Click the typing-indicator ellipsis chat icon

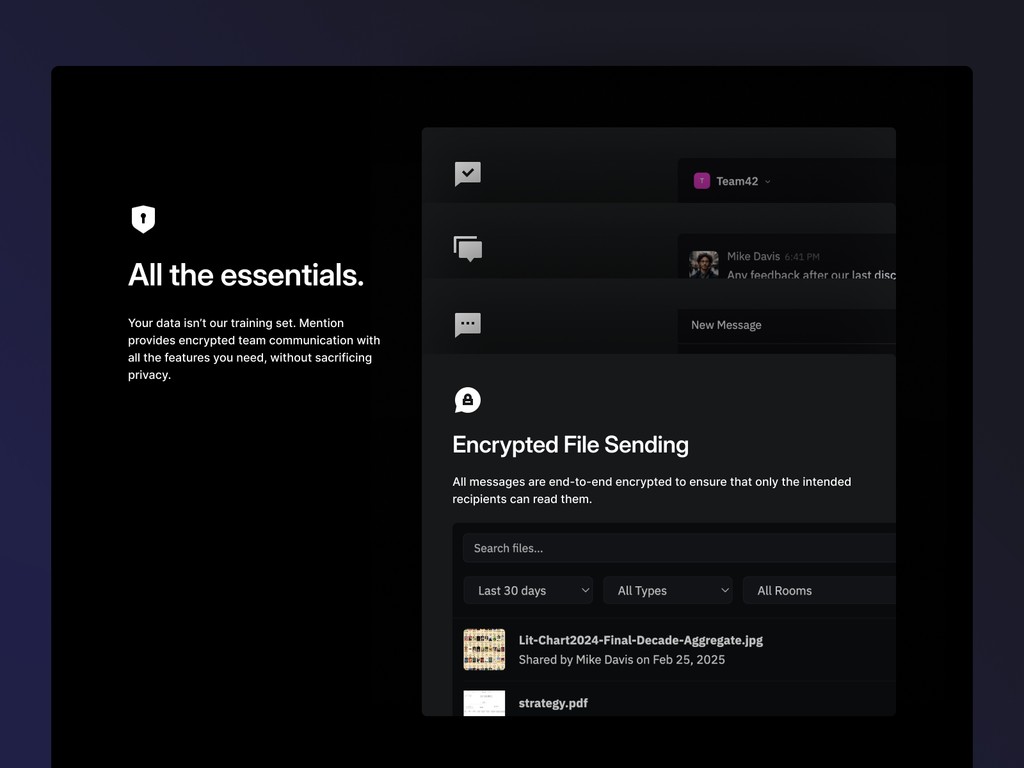click(468, 324)
